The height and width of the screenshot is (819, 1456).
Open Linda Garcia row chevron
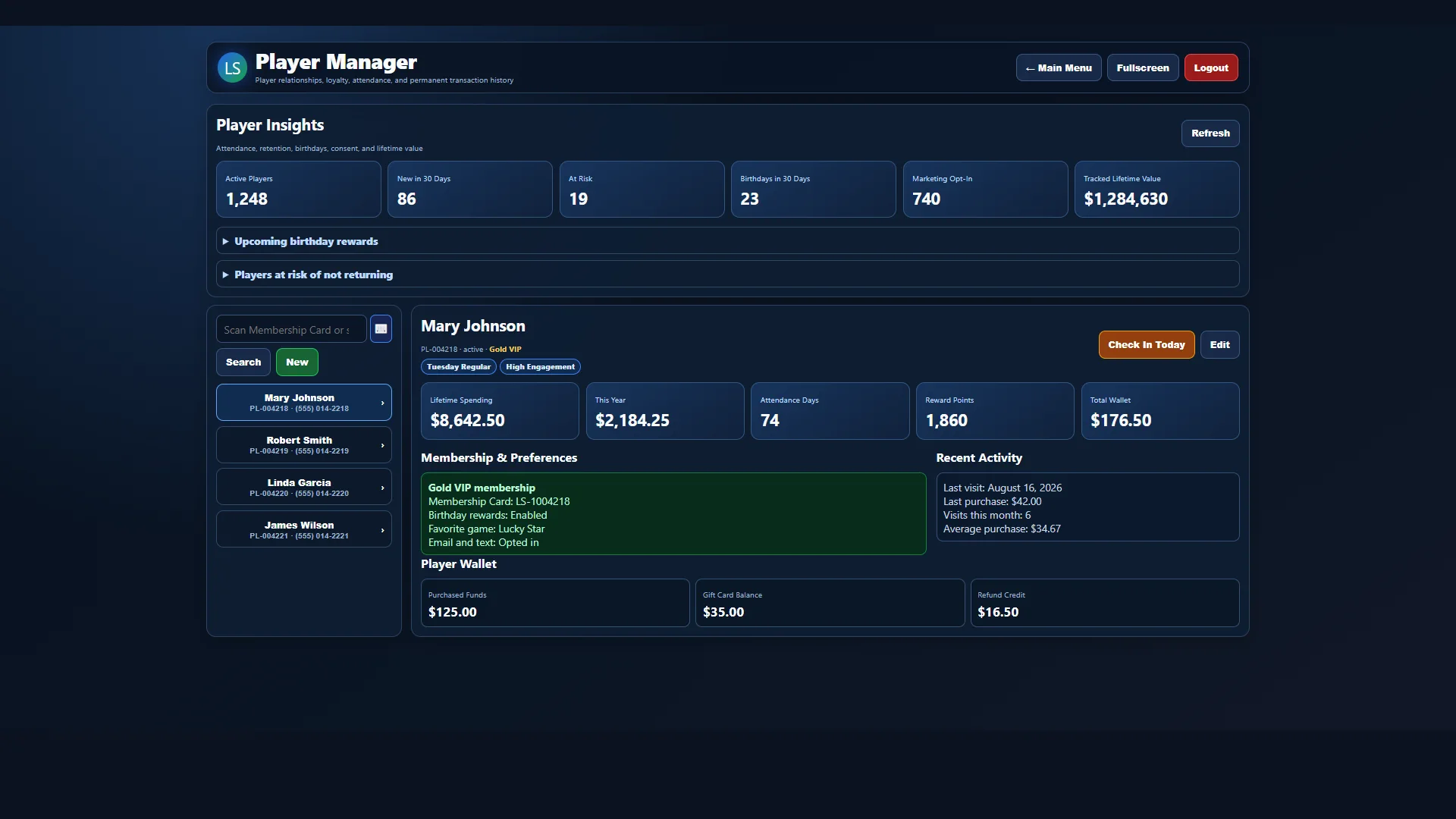click(382, 488)
